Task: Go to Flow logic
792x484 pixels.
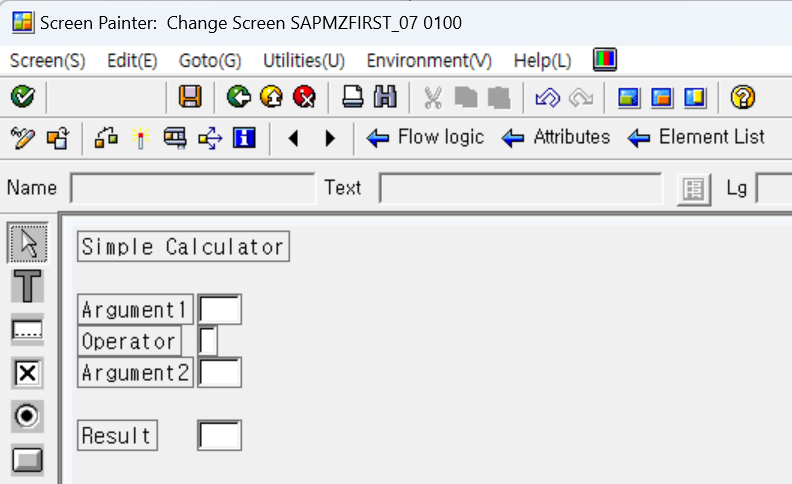Action: click(425, 137)
